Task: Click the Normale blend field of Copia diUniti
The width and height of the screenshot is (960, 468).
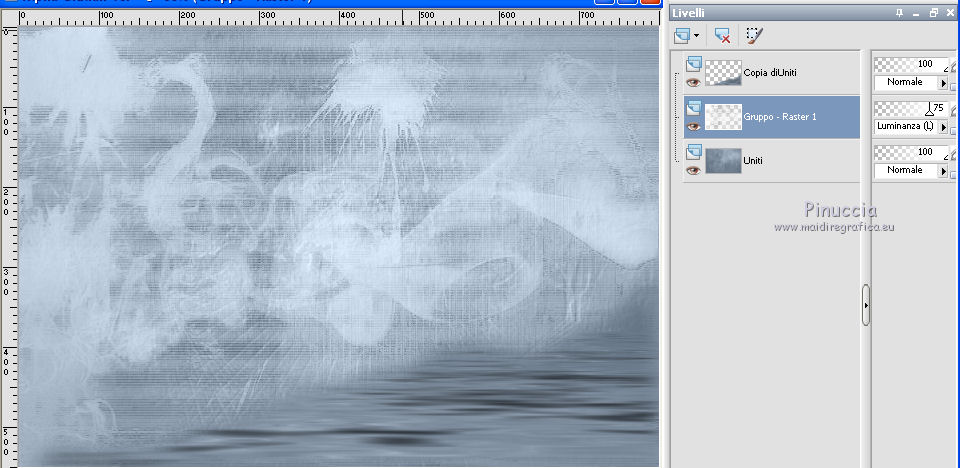Action: click(906, 83)
